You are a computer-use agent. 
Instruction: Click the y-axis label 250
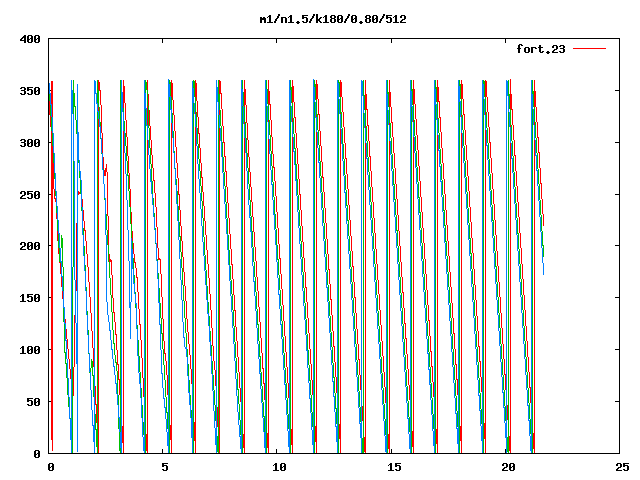click(30, 195)
